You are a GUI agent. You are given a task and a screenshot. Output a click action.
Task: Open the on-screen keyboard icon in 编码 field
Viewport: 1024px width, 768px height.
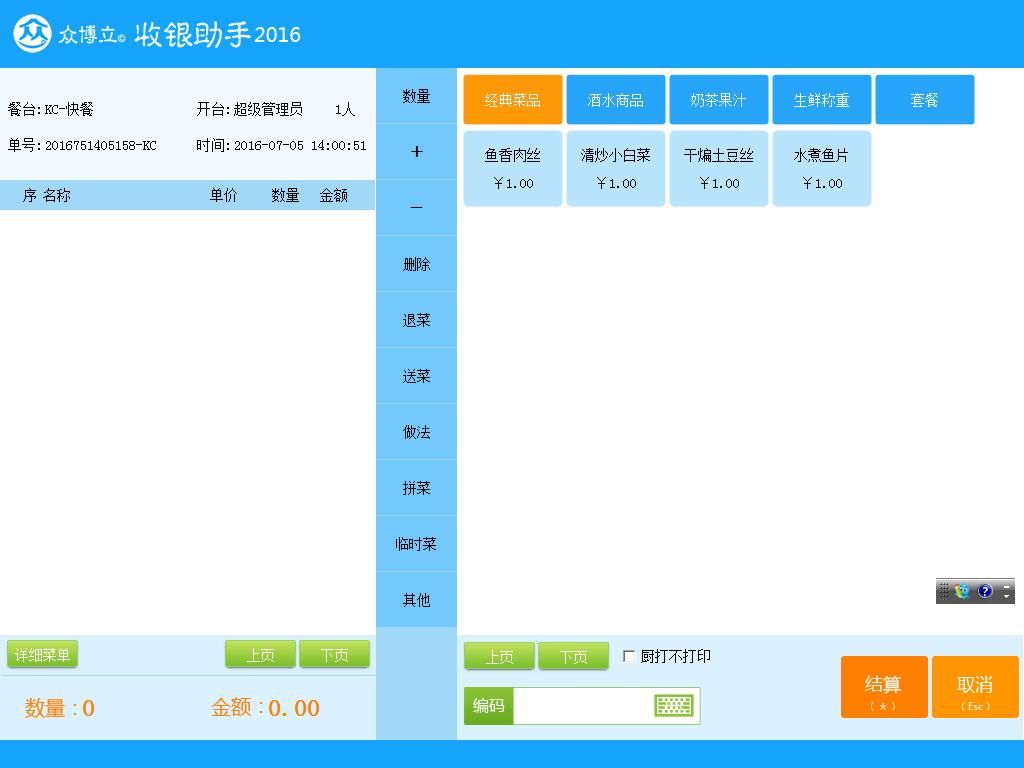point(673,705)
